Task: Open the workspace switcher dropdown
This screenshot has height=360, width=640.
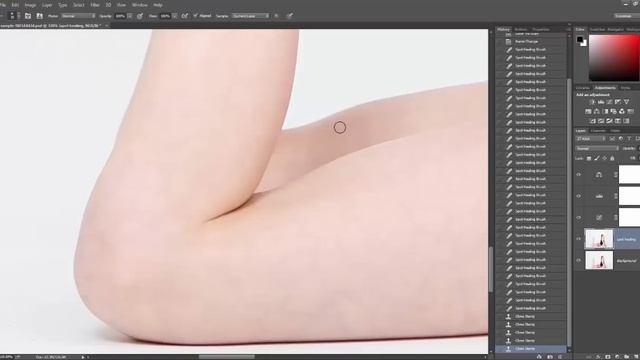Action: pyautogui.click(x=627, y=16)
